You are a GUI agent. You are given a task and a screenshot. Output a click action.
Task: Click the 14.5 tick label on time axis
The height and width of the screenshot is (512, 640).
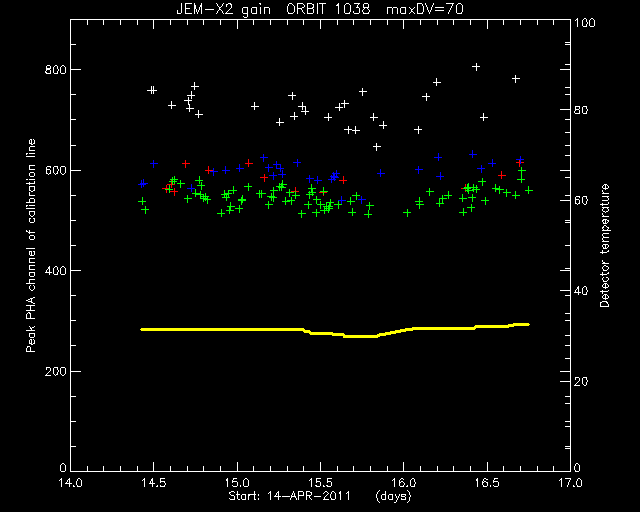pyautogui.click(x=154, y=483)
